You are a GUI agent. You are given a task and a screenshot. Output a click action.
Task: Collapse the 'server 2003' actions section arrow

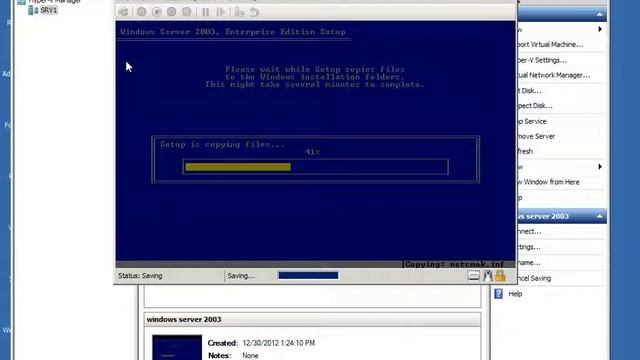pyautogui.click(x=599, y=216)
